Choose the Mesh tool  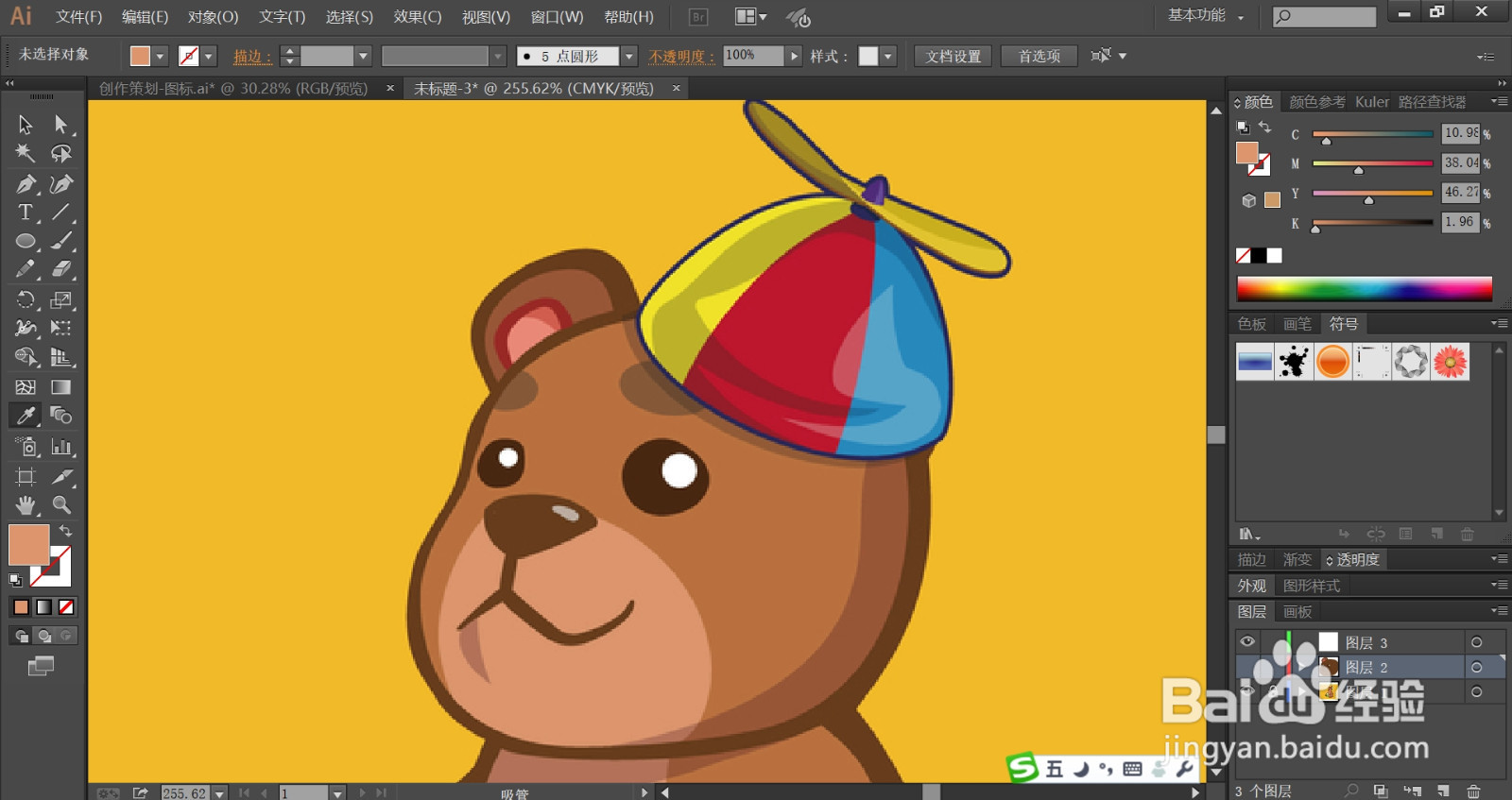coord(26,387)
